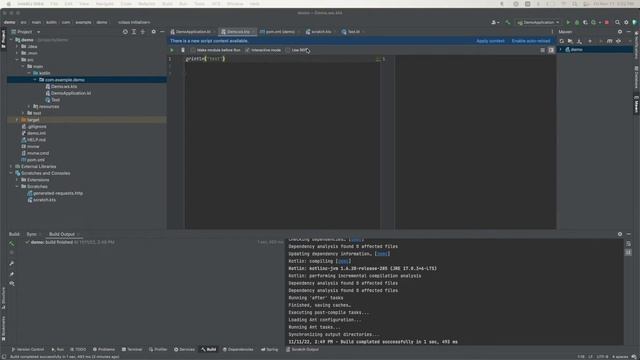Expand External Libraries node
Viewport: 640px width, 360px height.
pos(11,167)
